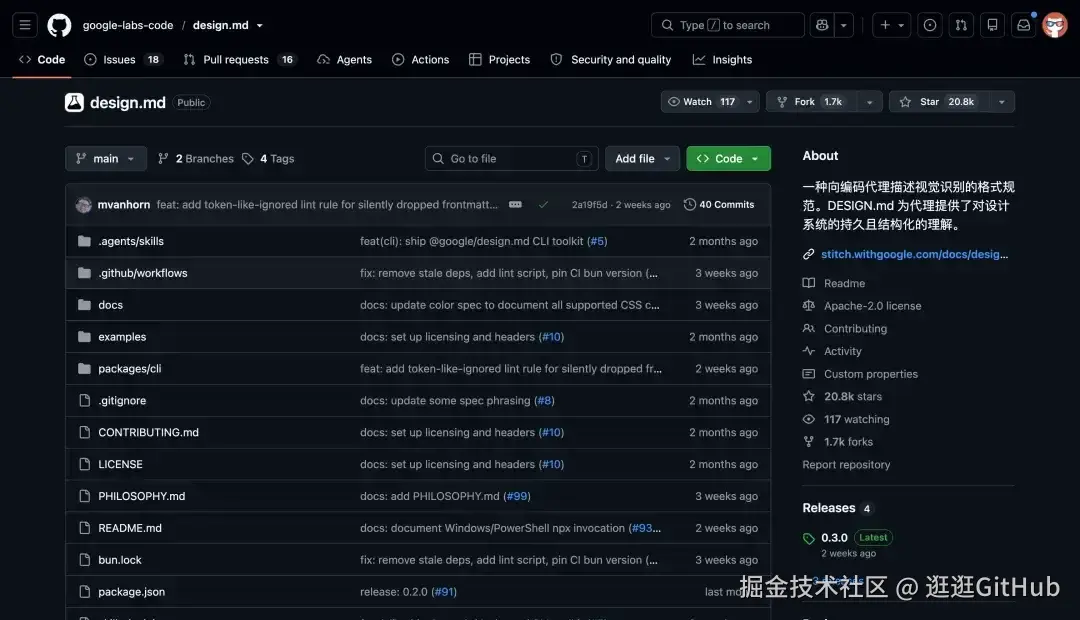Open the green Code dropdown
The width and height of the screenshot is (1080, 620).
point(728,158)
